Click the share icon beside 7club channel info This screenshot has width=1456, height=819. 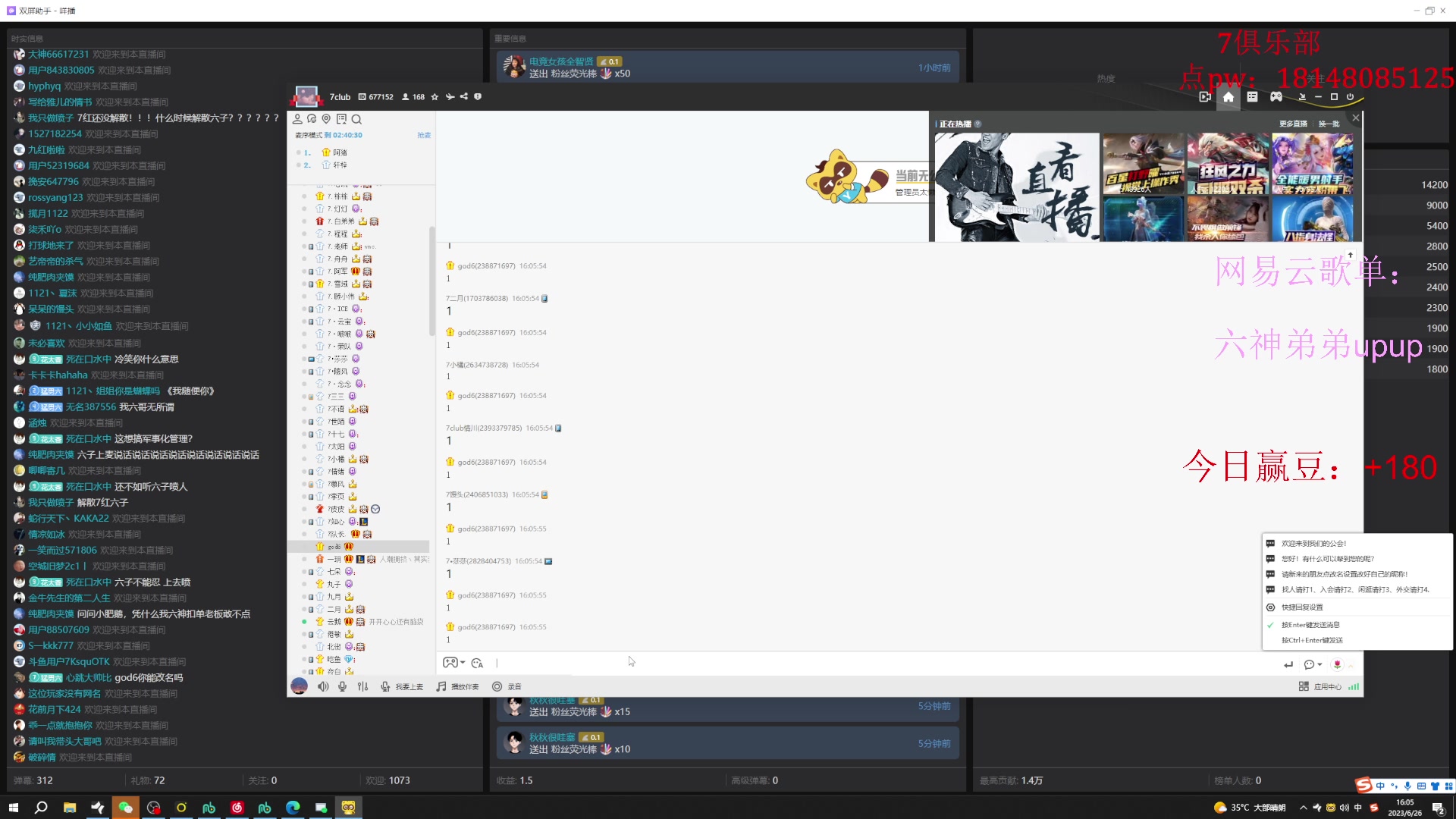pyautogui.click(x=463, y=97)
